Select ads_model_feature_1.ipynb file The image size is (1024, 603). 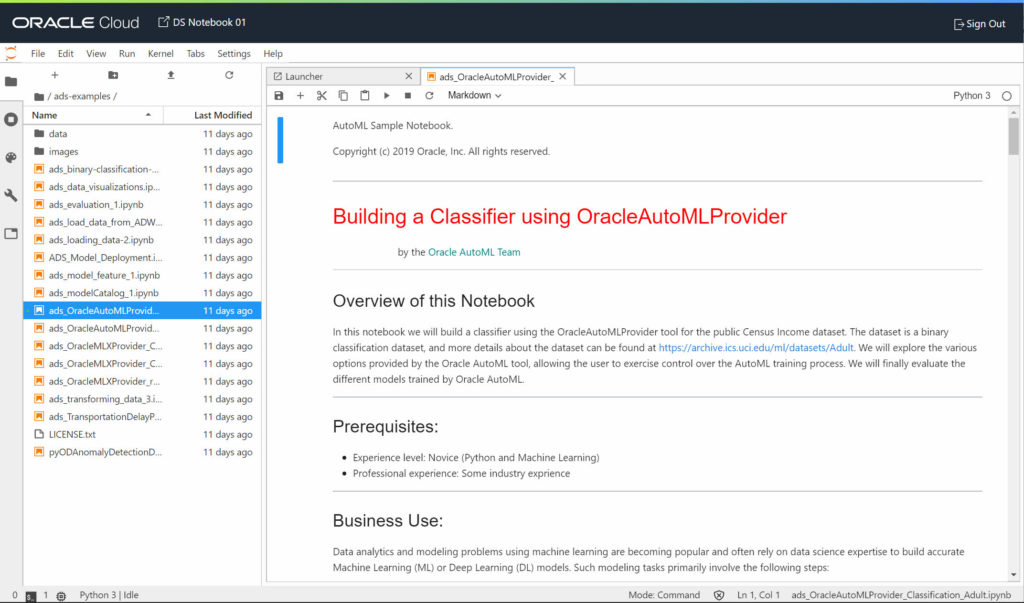tap(142, 275)
